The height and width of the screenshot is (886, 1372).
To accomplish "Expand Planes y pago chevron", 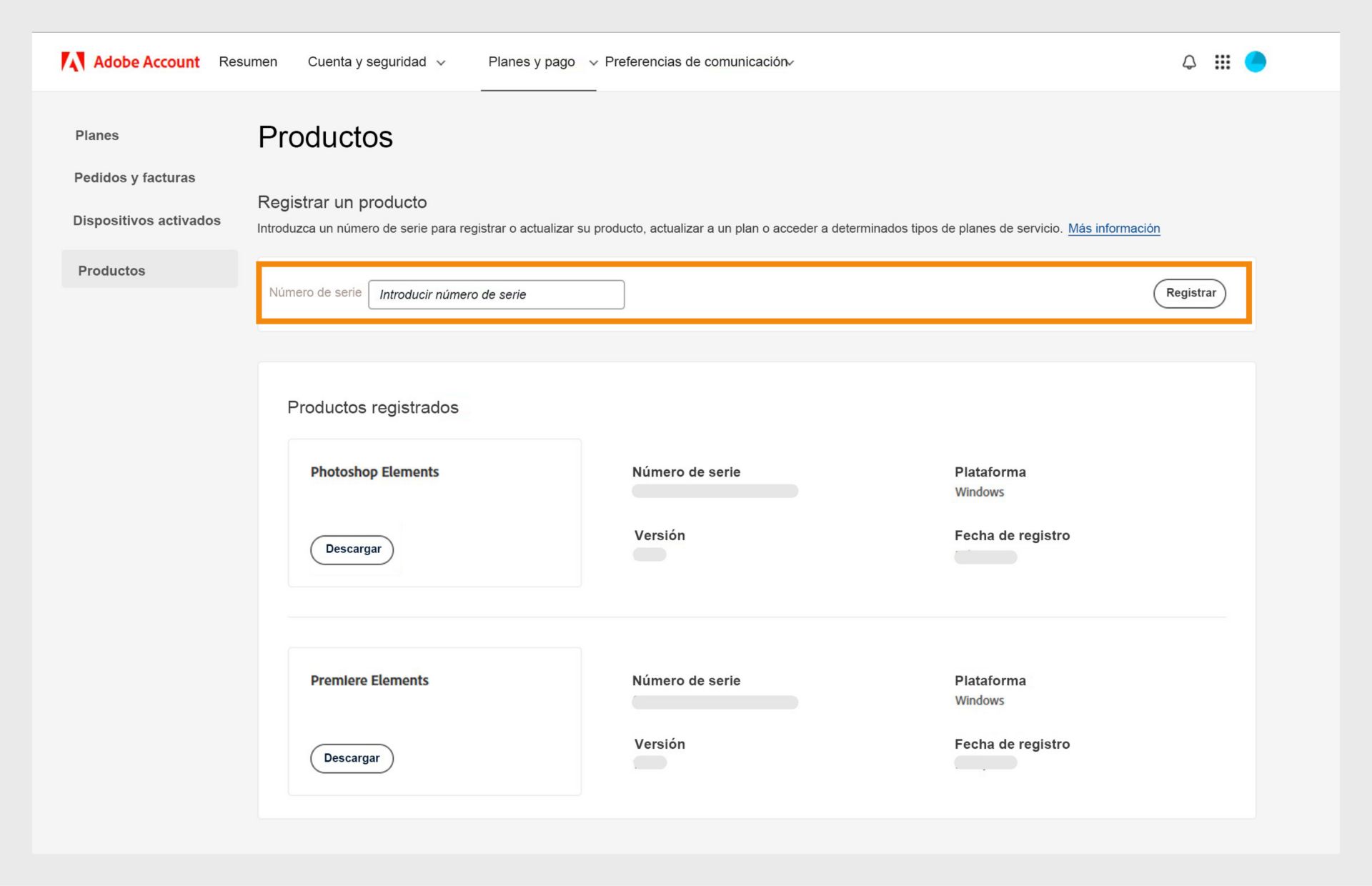I will (593, 63).
